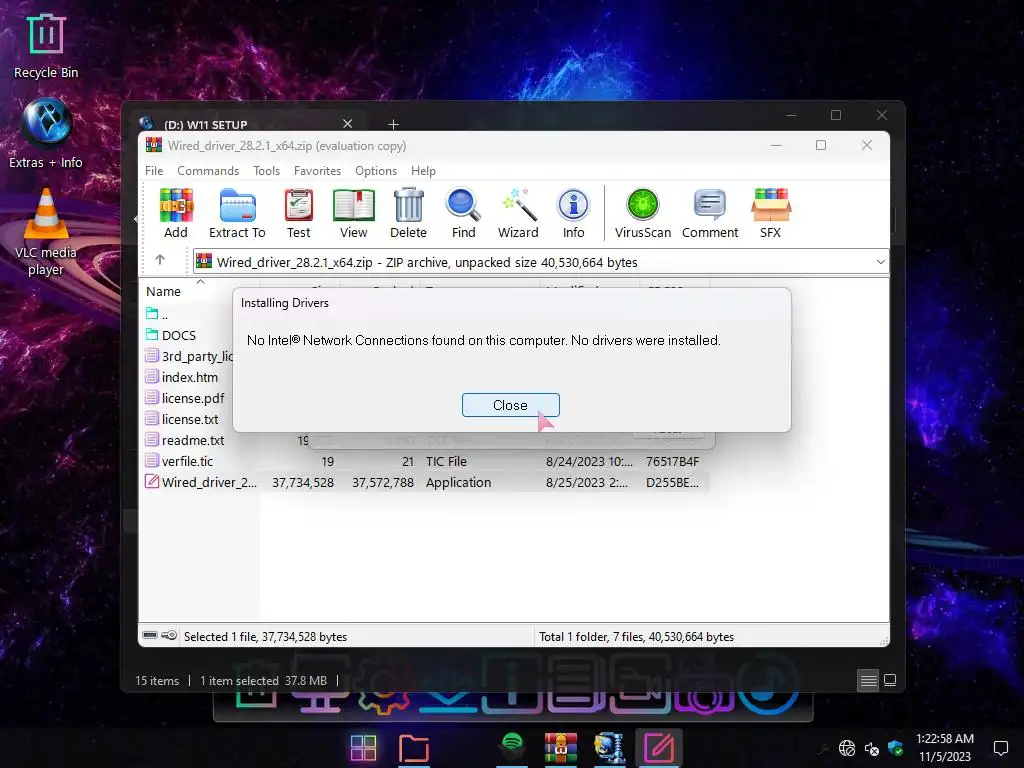
Task: Open the VLC media player desktop icon
Action: (46, 232)
